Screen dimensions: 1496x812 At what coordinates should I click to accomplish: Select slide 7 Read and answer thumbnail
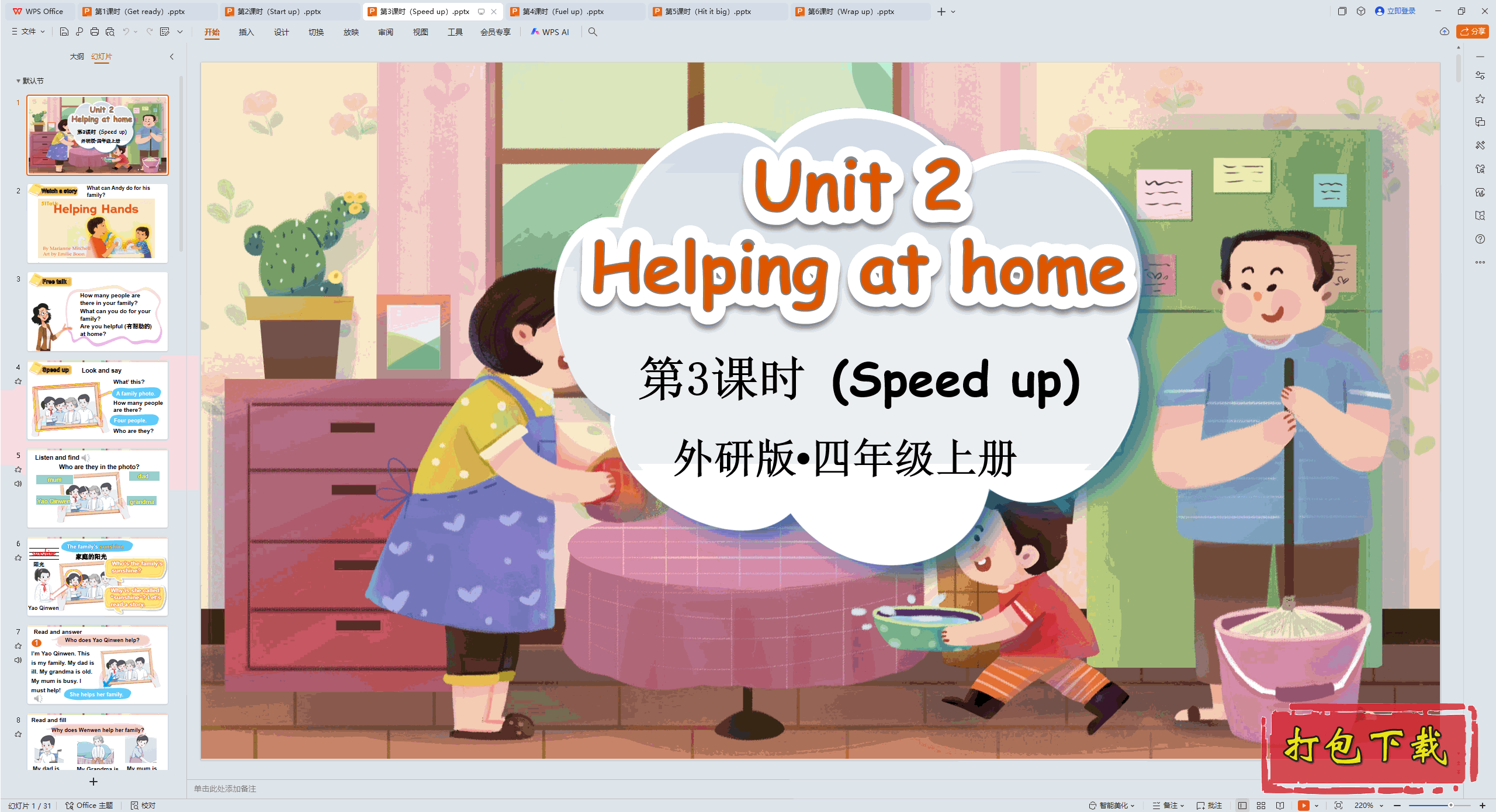(98, 665)
